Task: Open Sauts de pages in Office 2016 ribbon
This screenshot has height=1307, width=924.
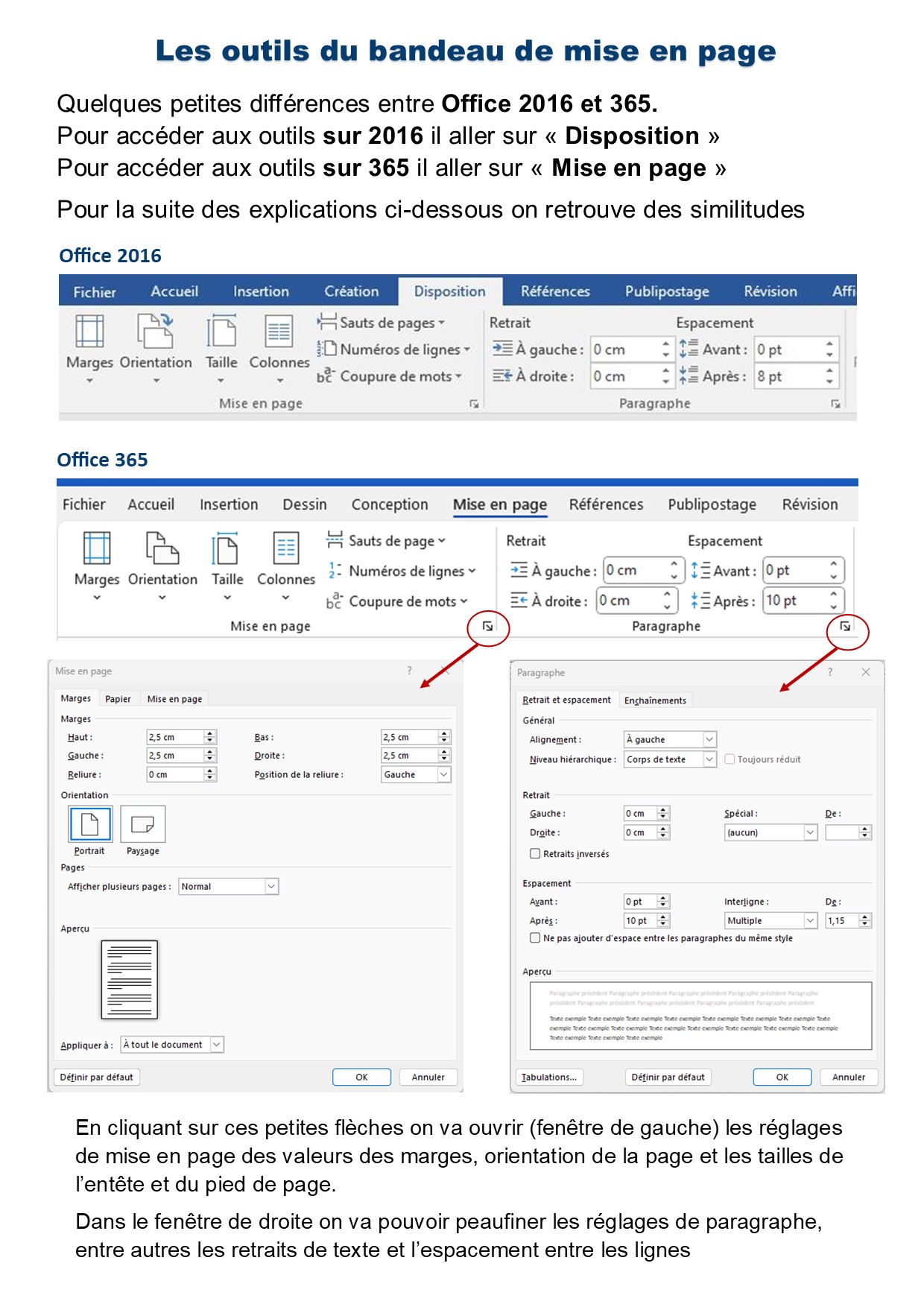Action: (x=381, y=323)
